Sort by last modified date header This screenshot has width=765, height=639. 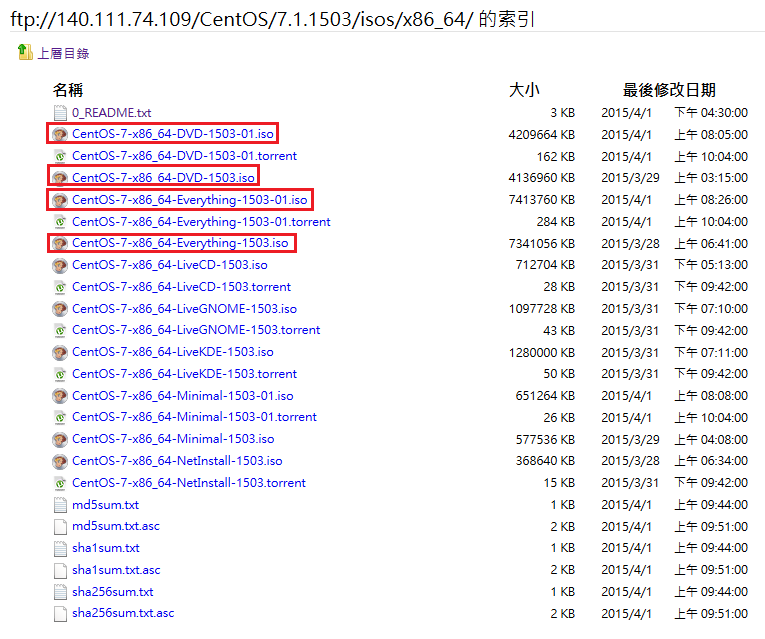tap(669, 90)
